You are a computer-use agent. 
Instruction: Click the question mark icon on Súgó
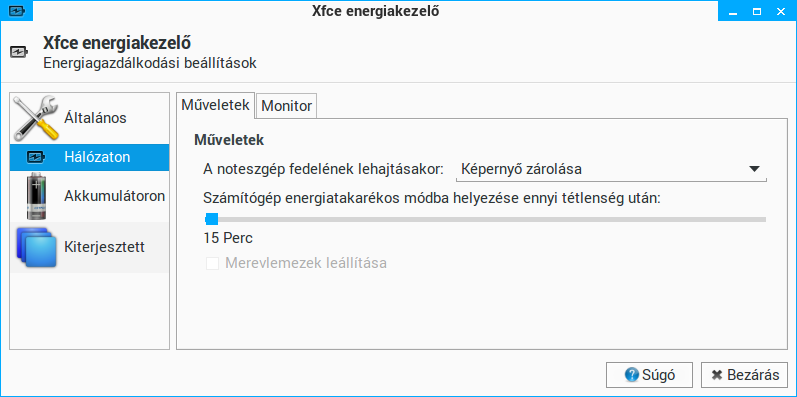tap(632, 375)
